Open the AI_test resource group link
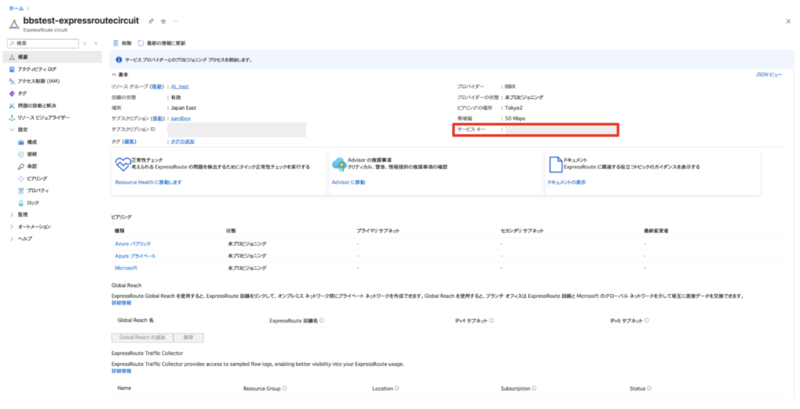The image size is (800, 409). coord(180,87)
